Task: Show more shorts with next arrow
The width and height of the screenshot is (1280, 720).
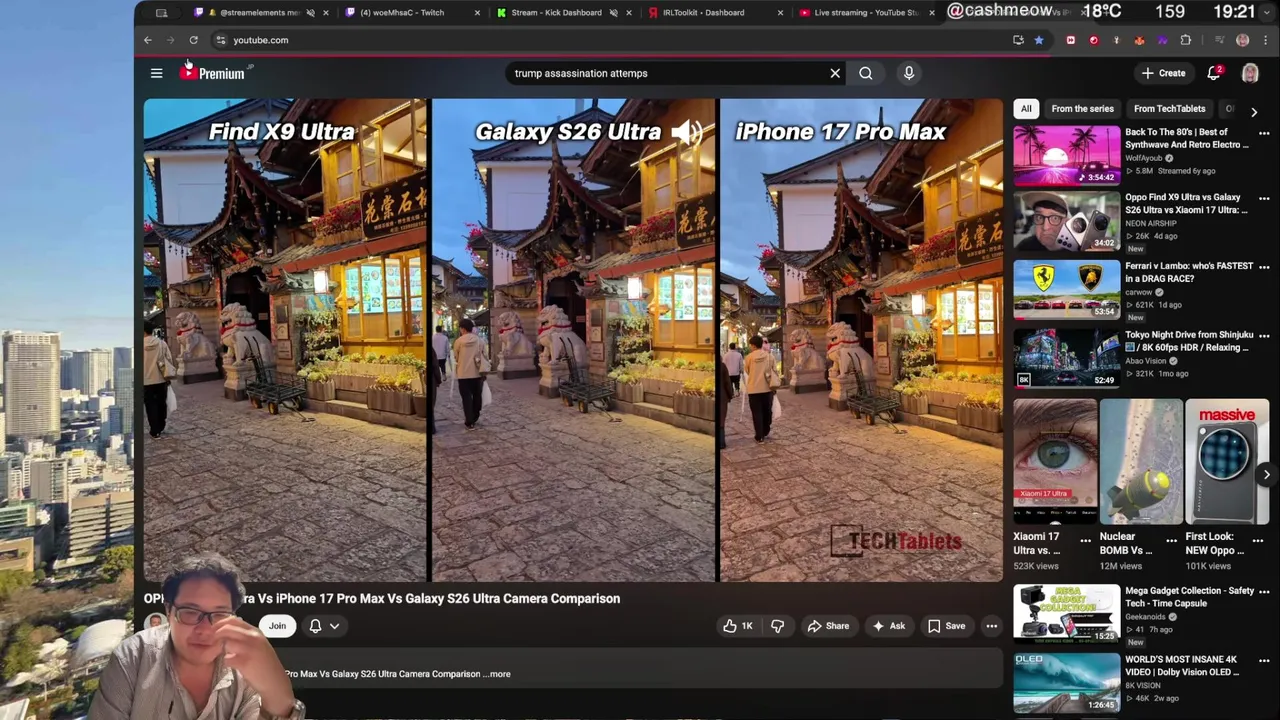Action: 1266,475
